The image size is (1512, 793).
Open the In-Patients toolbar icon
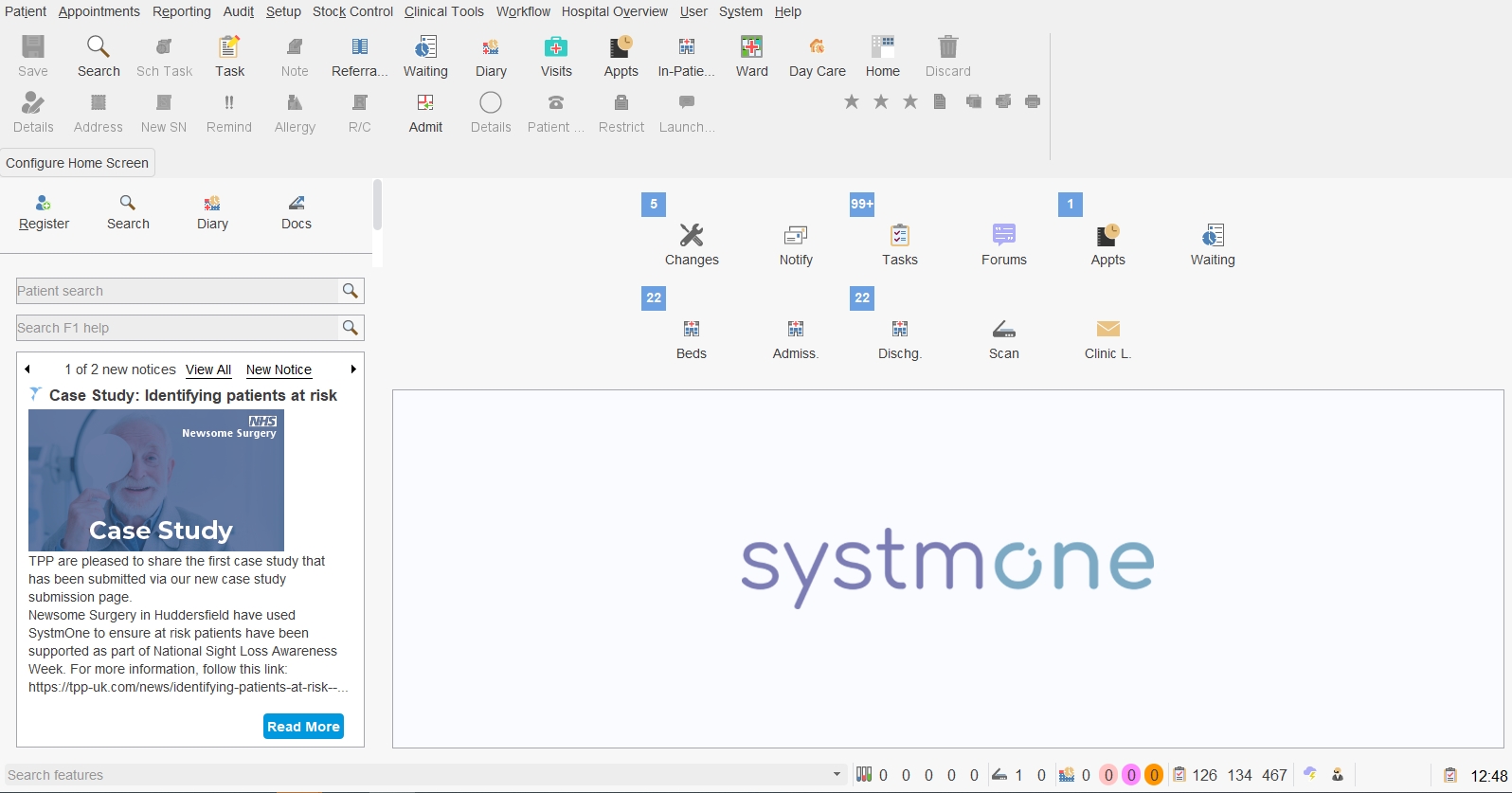[x=687, y=56]
